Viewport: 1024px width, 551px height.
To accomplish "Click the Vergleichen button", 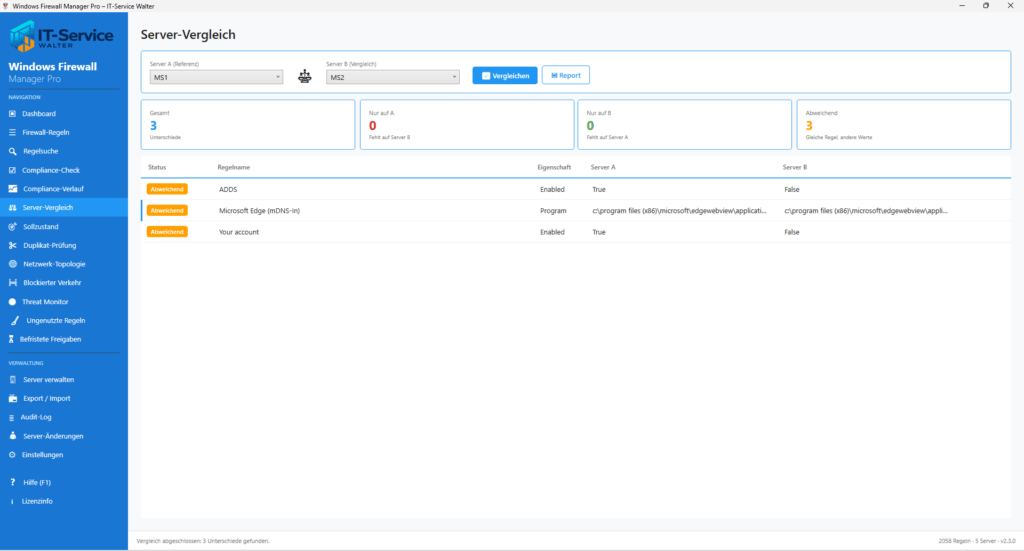I will click(x=505, y=76).
